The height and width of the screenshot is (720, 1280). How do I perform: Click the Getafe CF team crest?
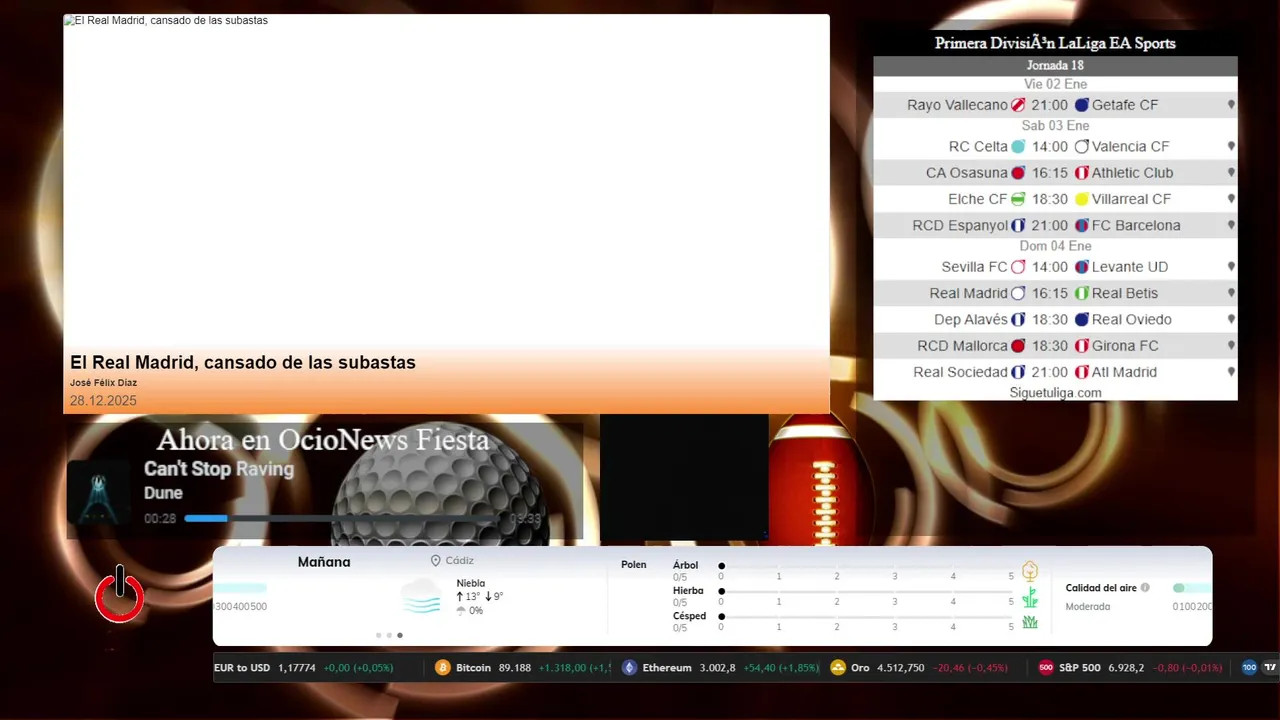point(1081,105)
